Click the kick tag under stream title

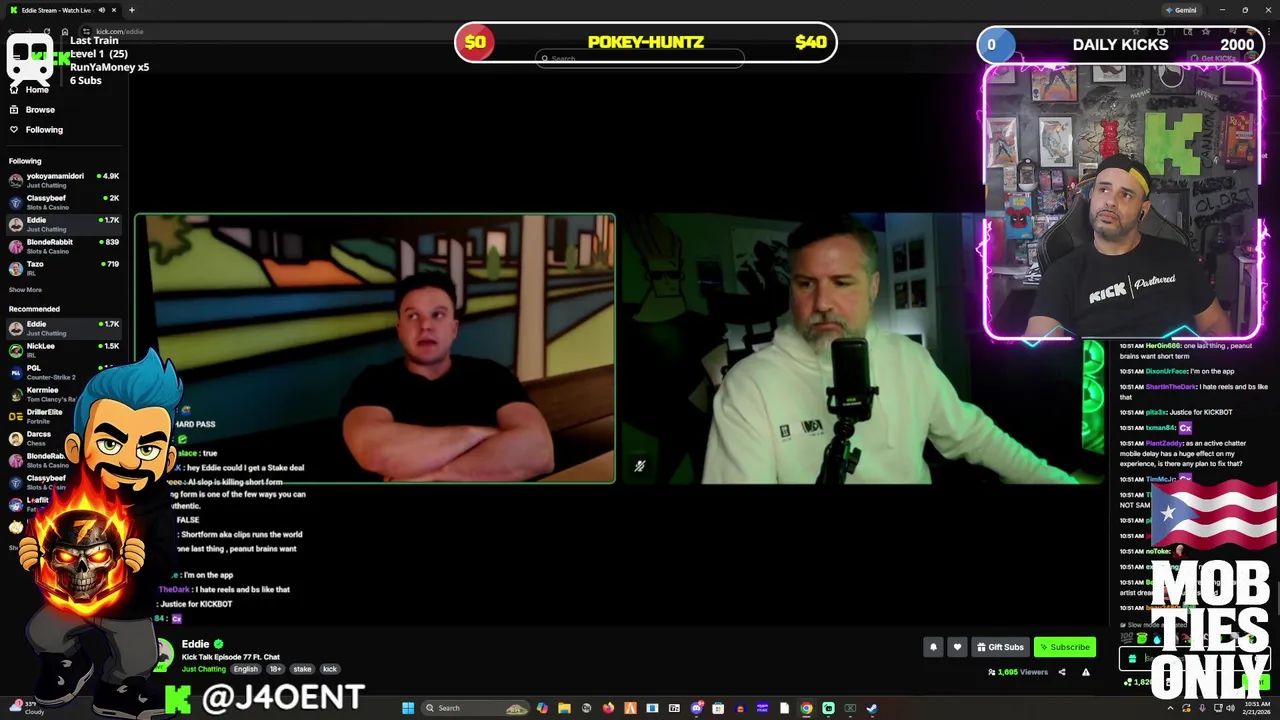pyautogui.click(x=330, y=669)
